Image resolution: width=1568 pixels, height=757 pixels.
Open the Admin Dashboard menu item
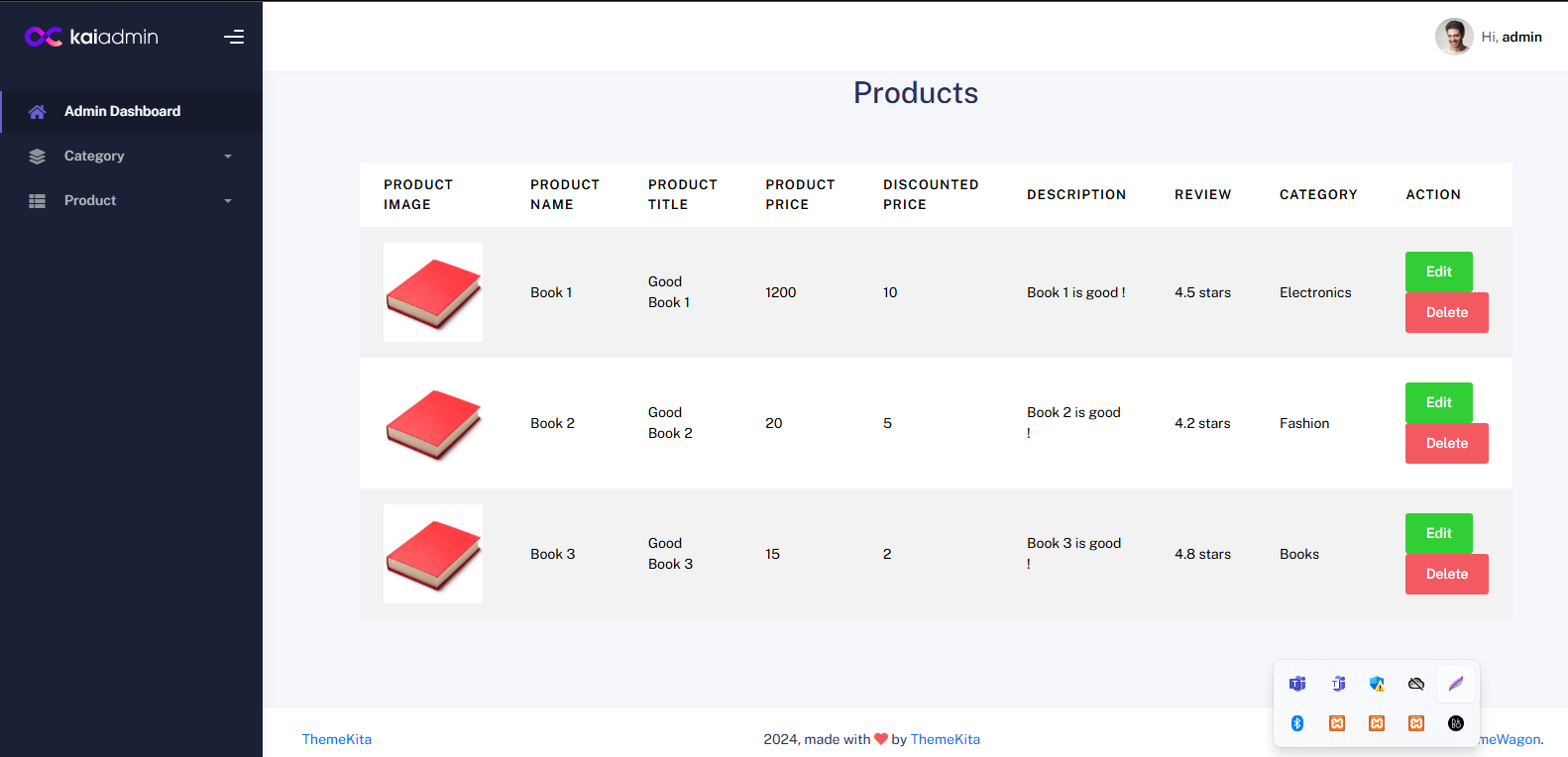(122, 112)
